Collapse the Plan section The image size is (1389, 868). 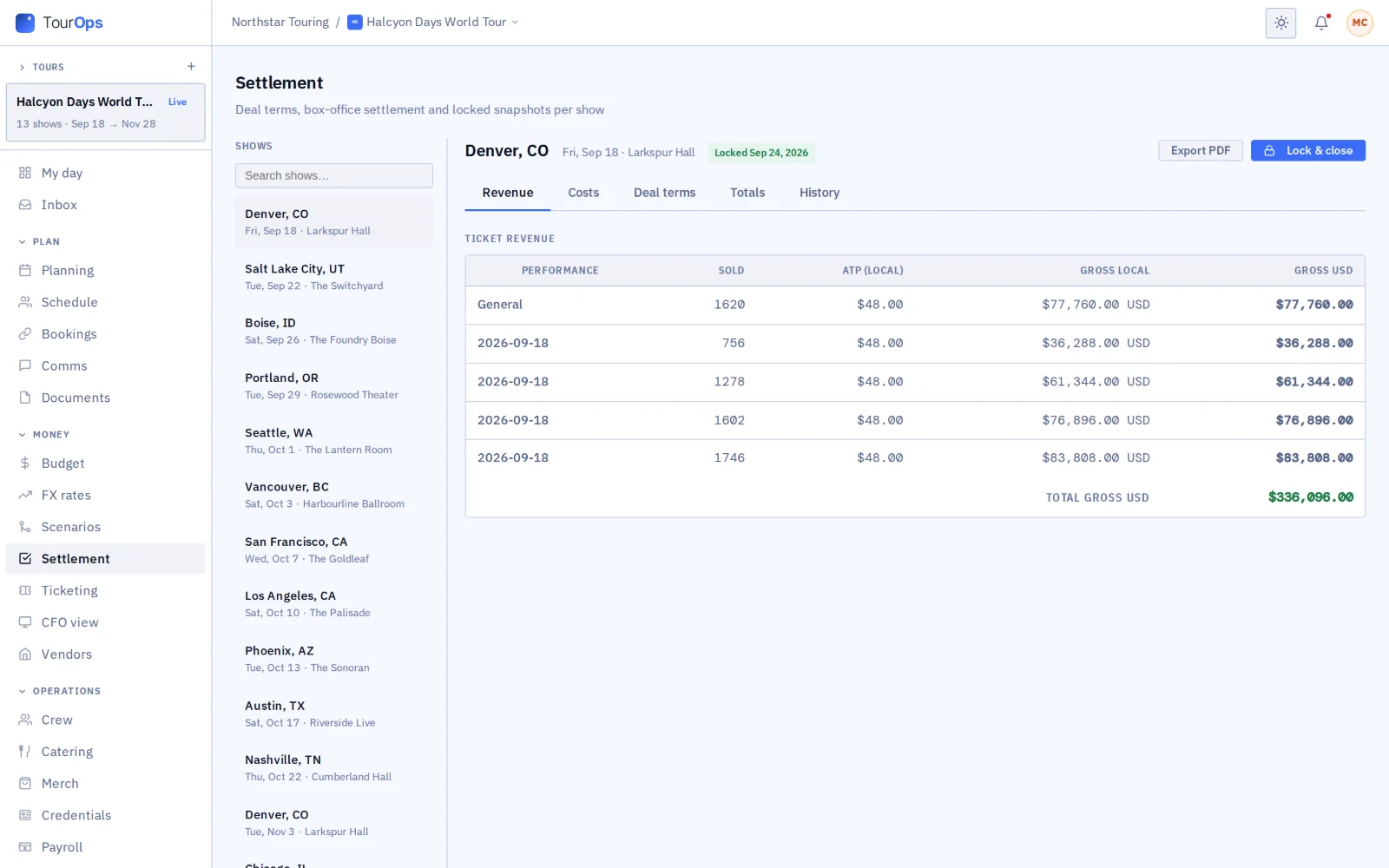point(23,241)
